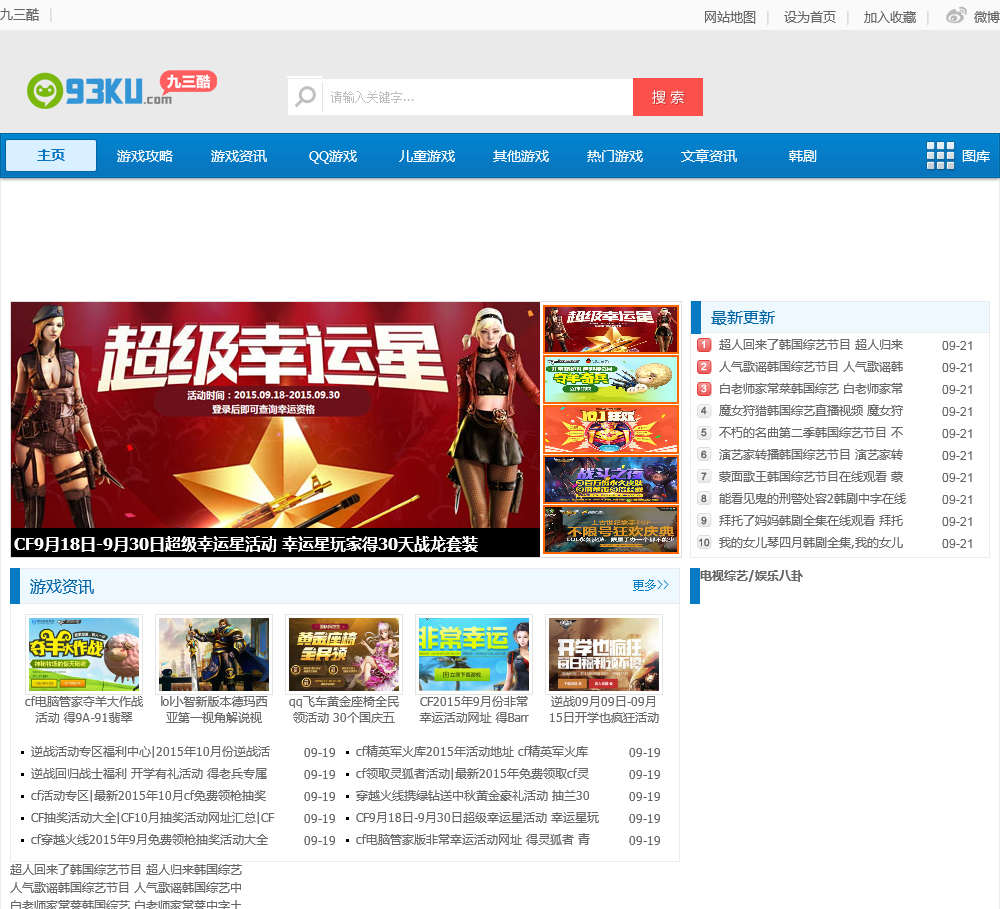Open caption link 逆战09月09日-09月15日开学也疯狂活动

(604, 709)
